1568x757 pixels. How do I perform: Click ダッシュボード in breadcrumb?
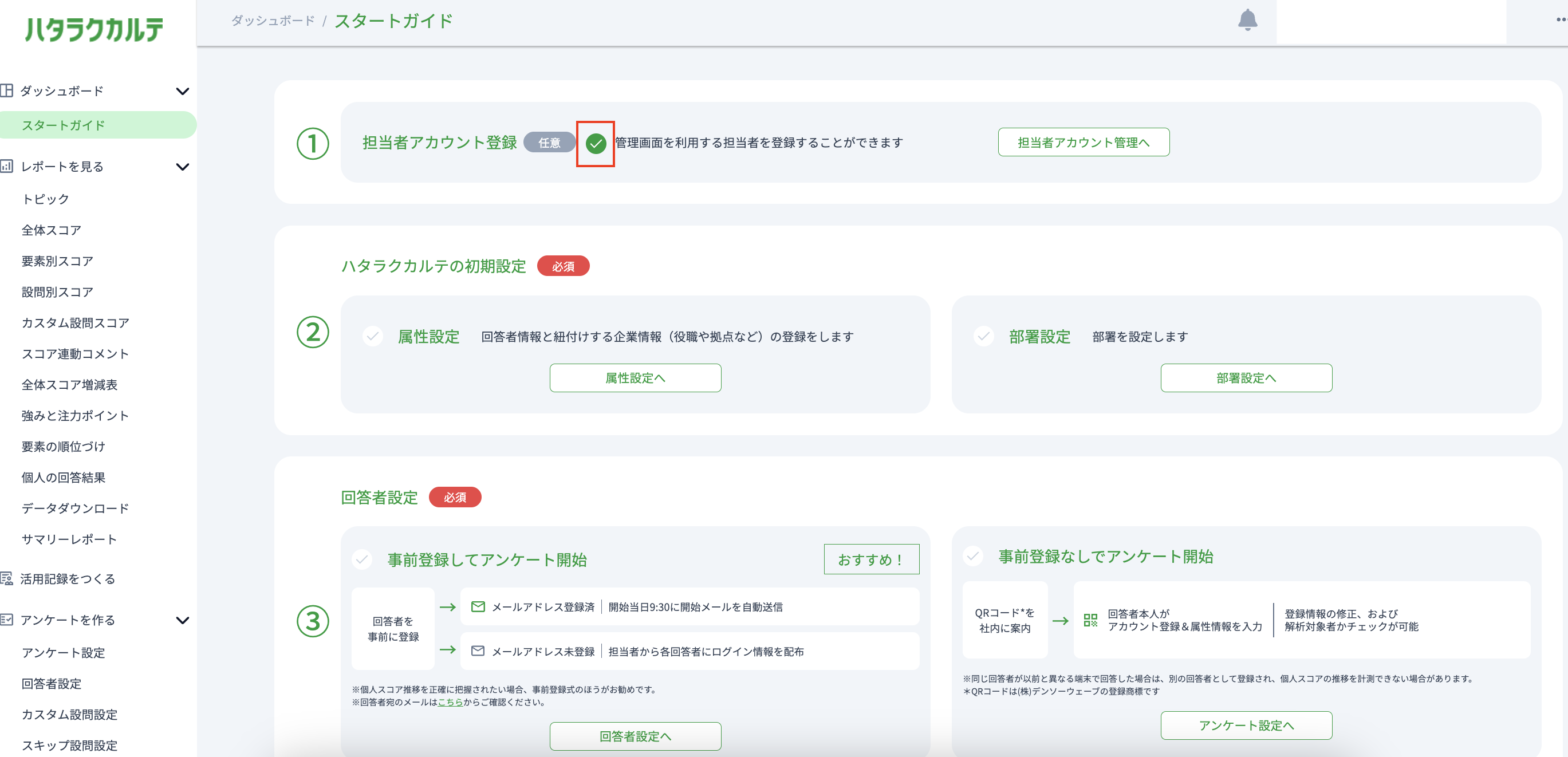tap(273, 21)
